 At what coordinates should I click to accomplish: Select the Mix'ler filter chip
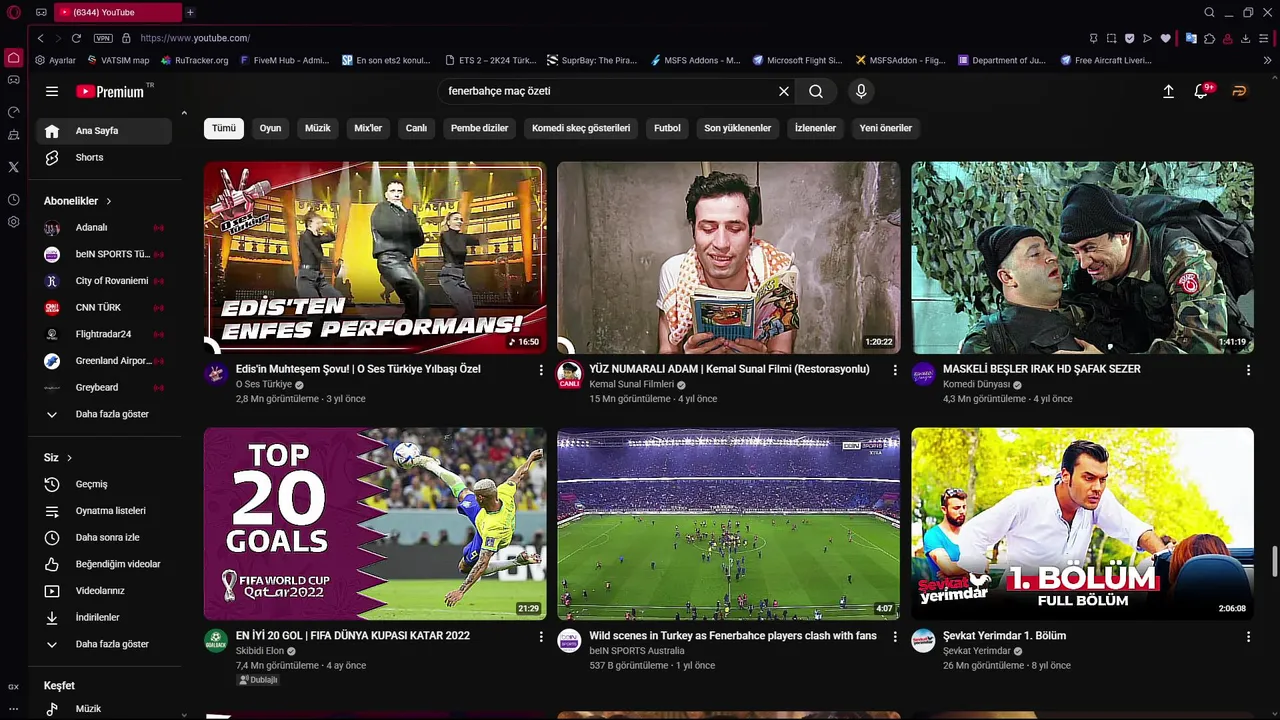(x=368, y=128)
